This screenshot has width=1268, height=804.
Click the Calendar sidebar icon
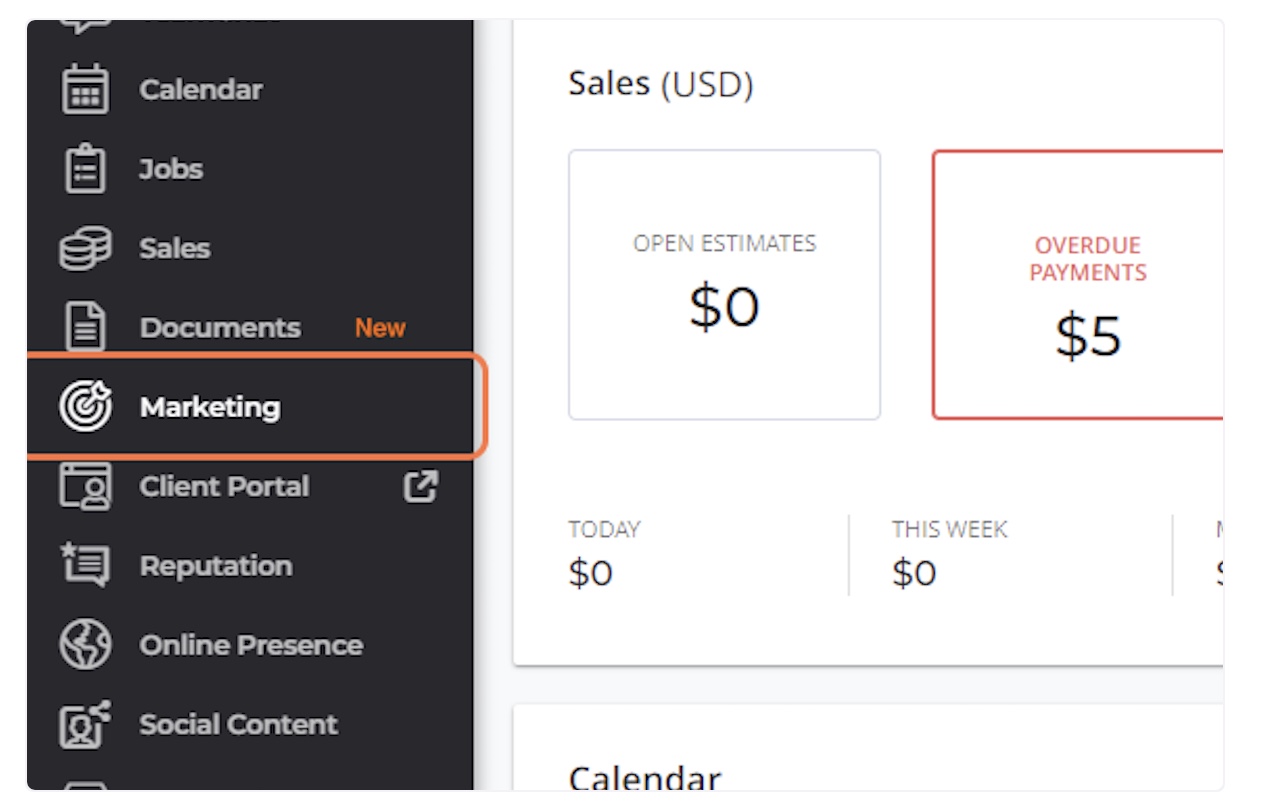[86, 89]
